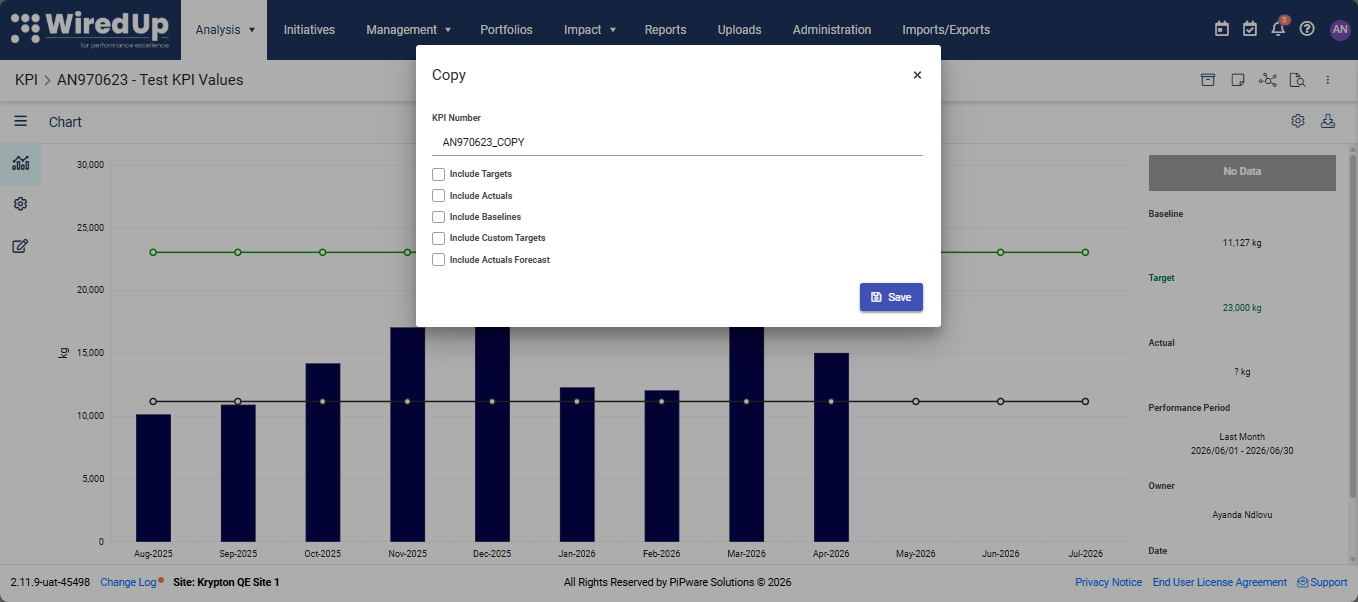1358x602 pixels.
Task: Select the chart view sidebar icon
Action: click(20, 163)
